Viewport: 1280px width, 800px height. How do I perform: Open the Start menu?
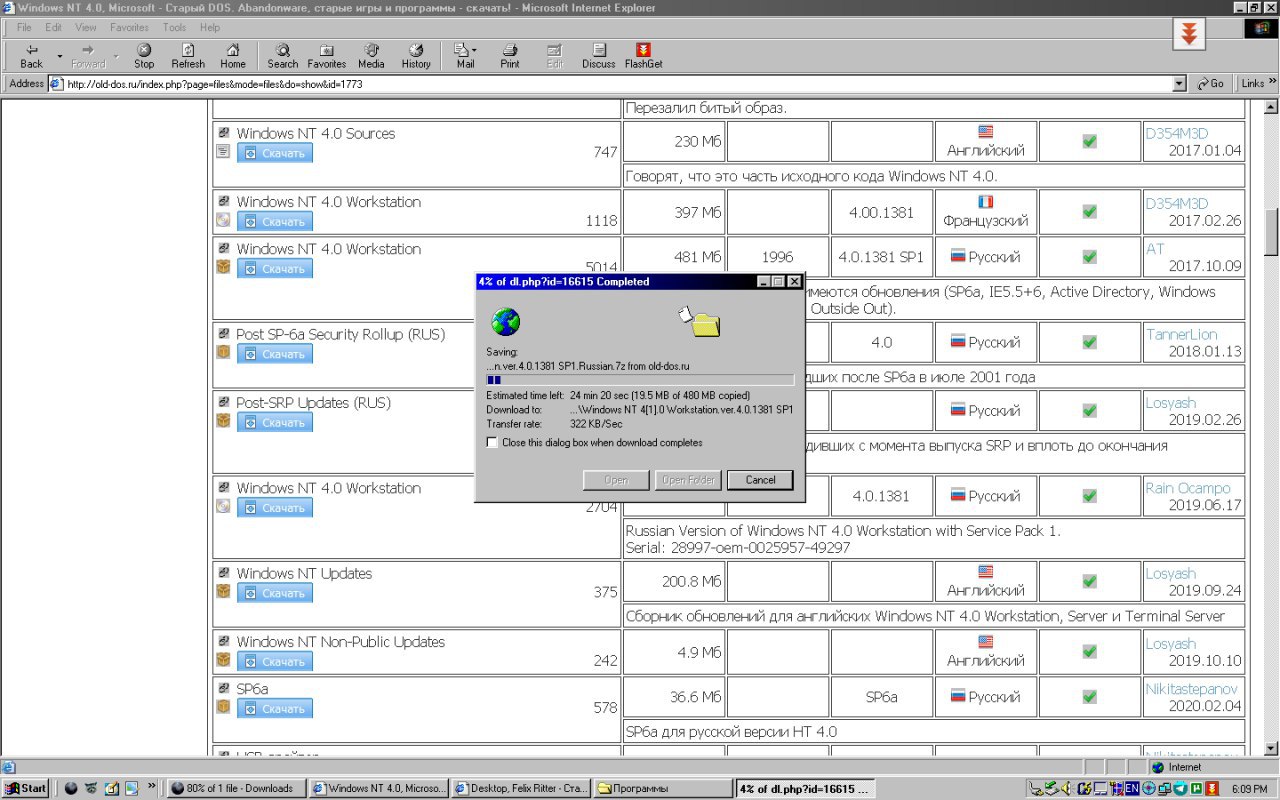pos(26,788)
